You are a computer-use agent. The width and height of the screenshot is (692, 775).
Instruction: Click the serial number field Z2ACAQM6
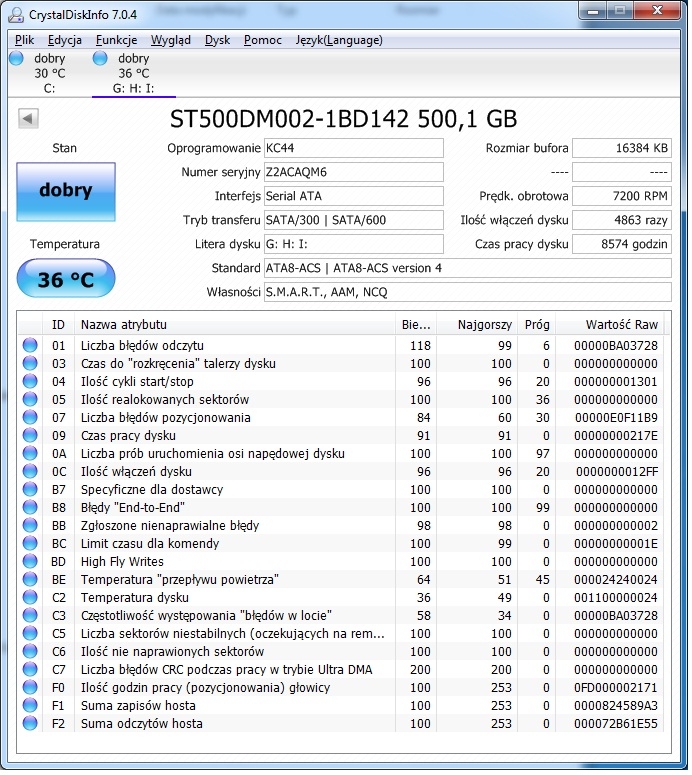[x=353, y=172]
